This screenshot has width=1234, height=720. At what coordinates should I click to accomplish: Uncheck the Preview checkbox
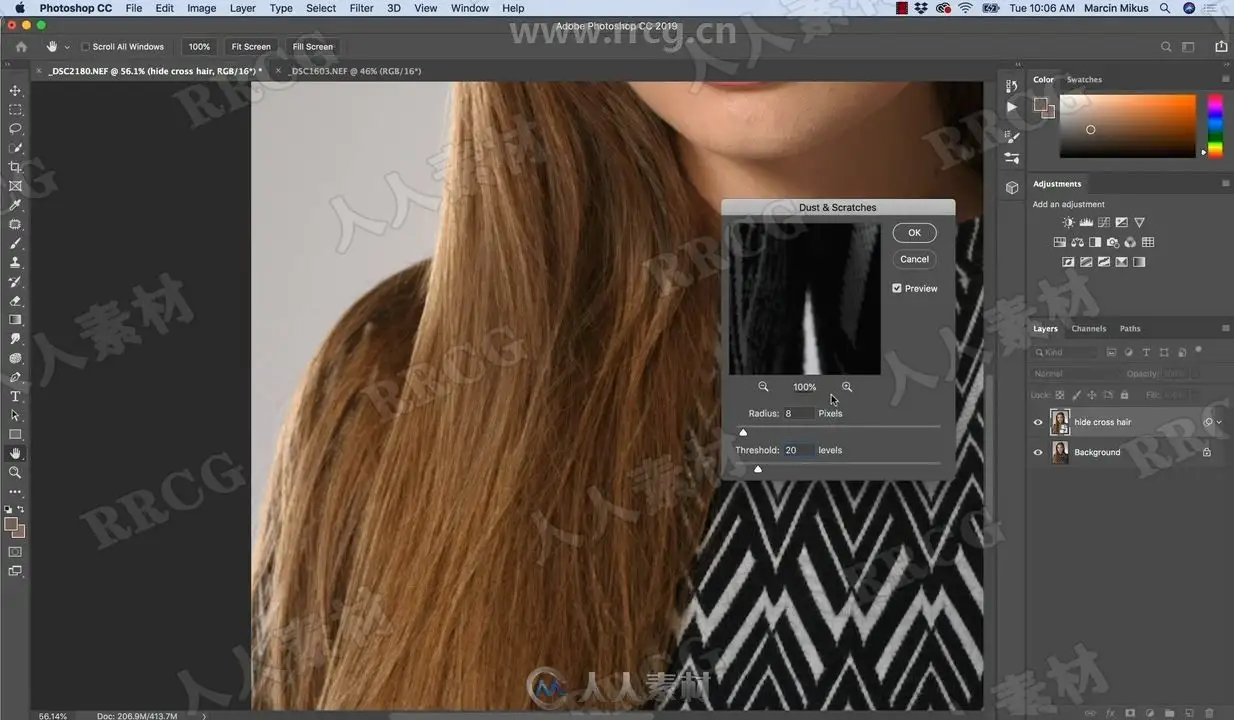tap(897, 288)
